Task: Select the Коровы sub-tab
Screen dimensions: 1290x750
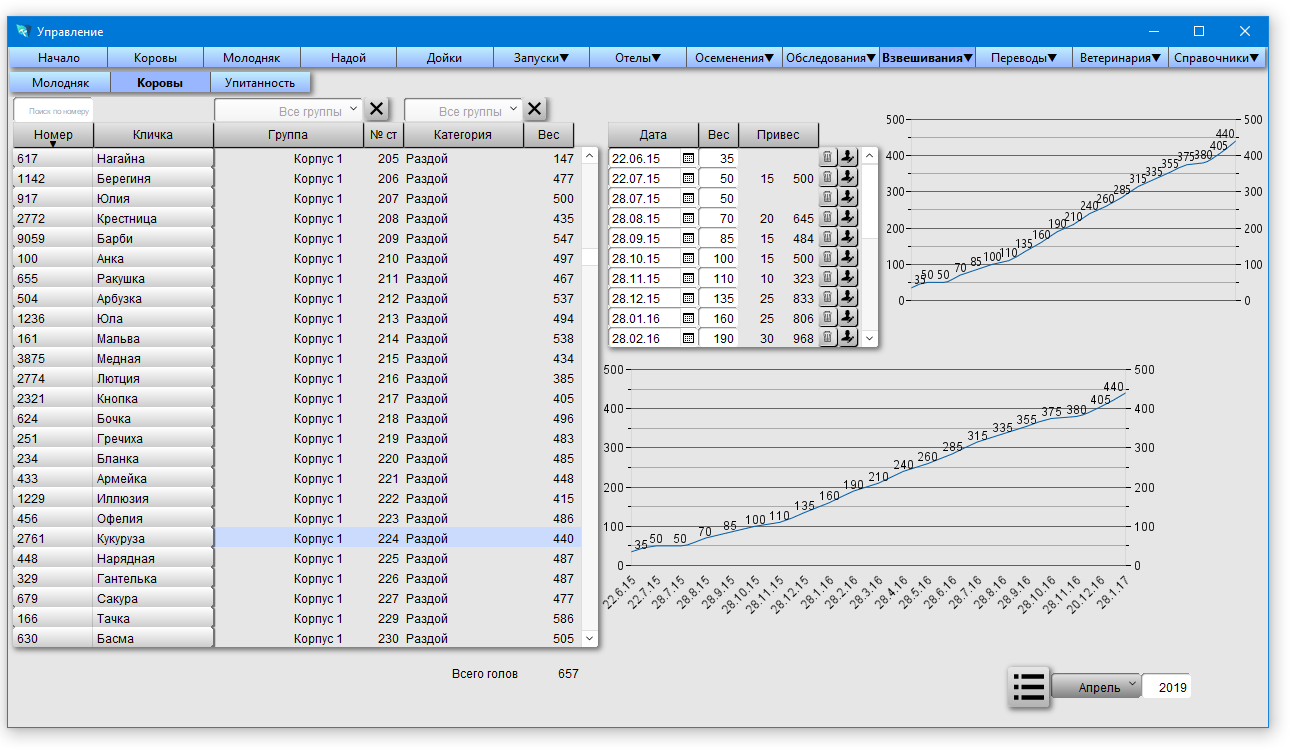Action: pyautogui.click(x=160, y=83)
